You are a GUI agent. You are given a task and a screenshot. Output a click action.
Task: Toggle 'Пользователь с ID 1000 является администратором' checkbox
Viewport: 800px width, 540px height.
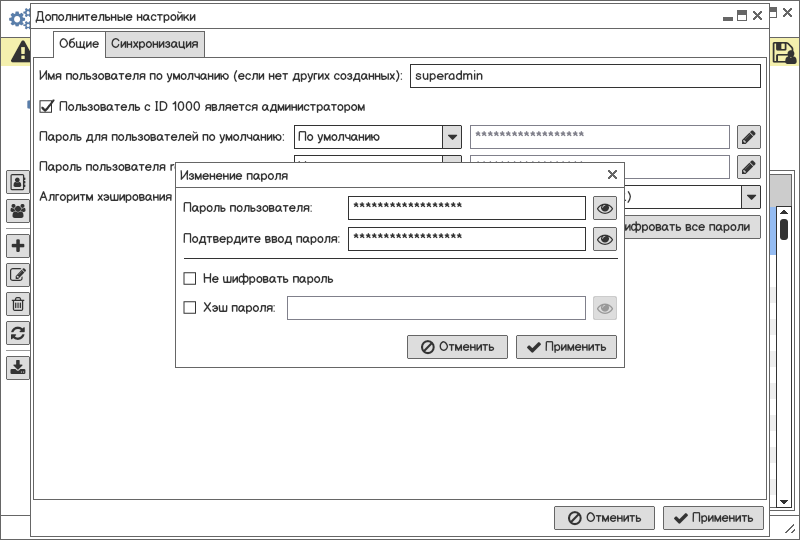pos(46,107)
